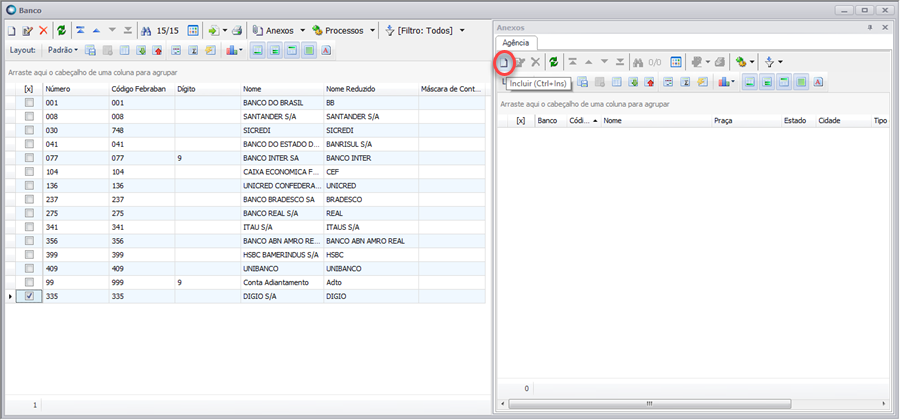The image size is (900, 420).
Task: Sort by the Cidade column header in Anexos
Action: (x=843, y=121)
